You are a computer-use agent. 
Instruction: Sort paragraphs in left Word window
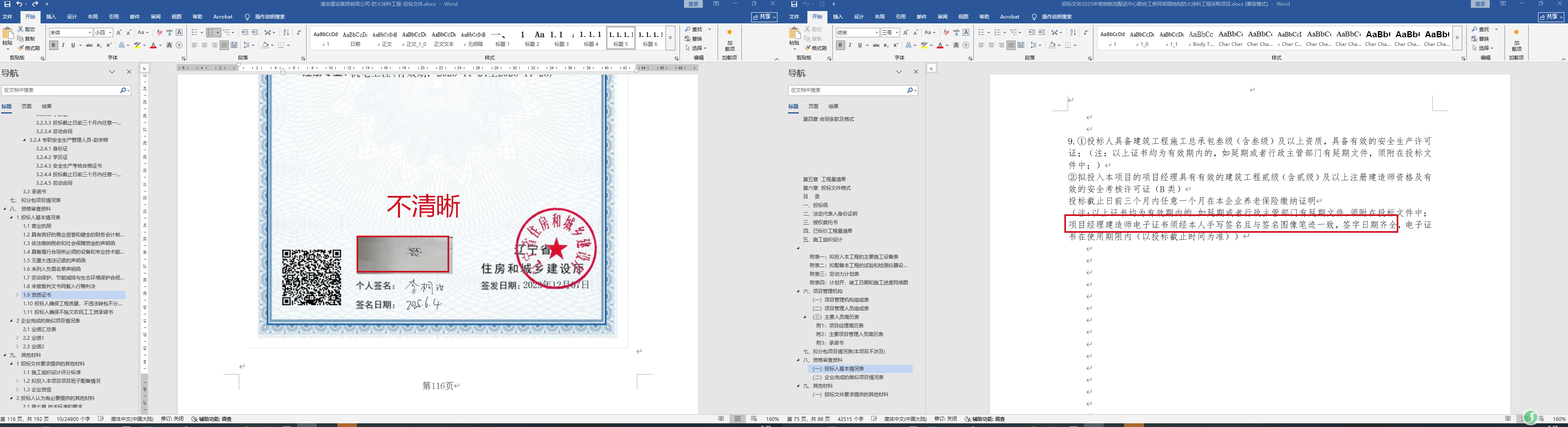point(286,32)
